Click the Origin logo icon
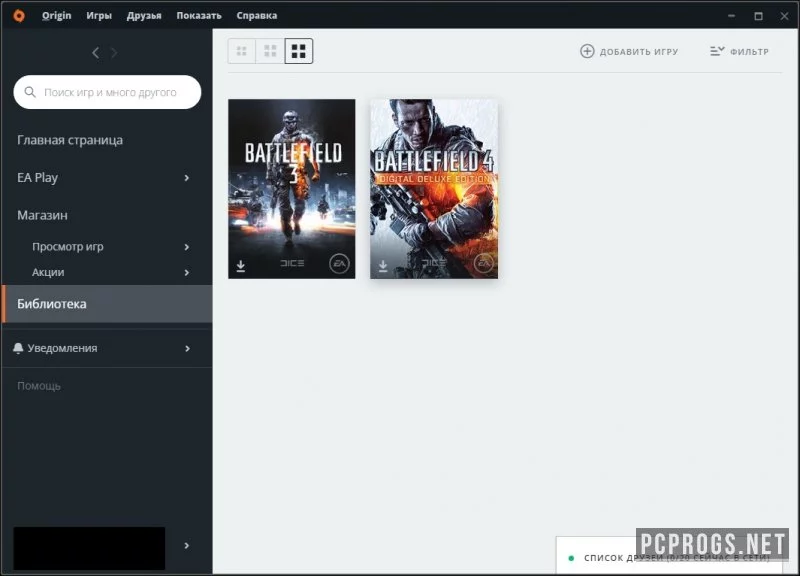This screenshot has height=576, width=800. point(19,16)
